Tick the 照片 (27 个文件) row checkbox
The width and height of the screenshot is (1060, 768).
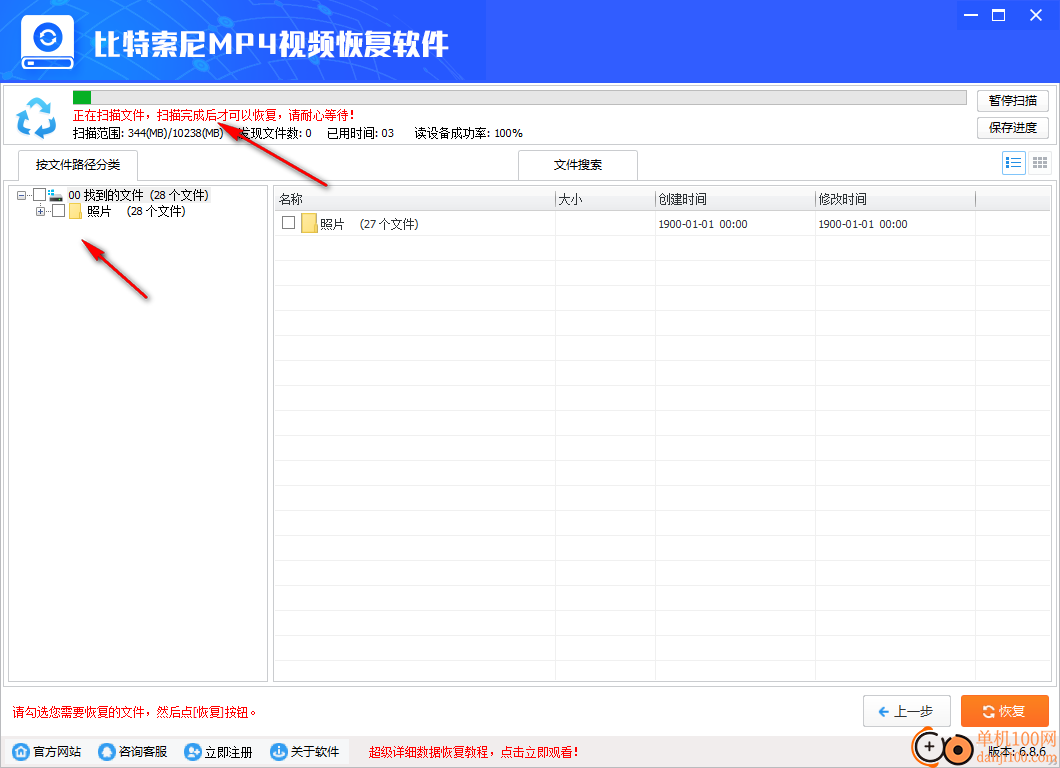289,222
